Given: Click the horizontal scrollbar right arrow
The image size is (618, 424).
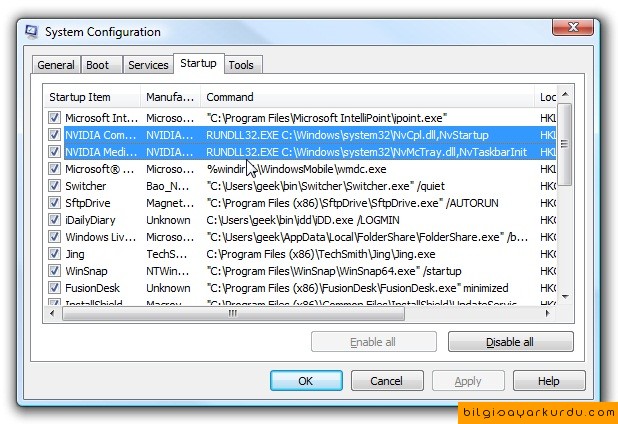Looking at the screenshot, I should 548,314.
